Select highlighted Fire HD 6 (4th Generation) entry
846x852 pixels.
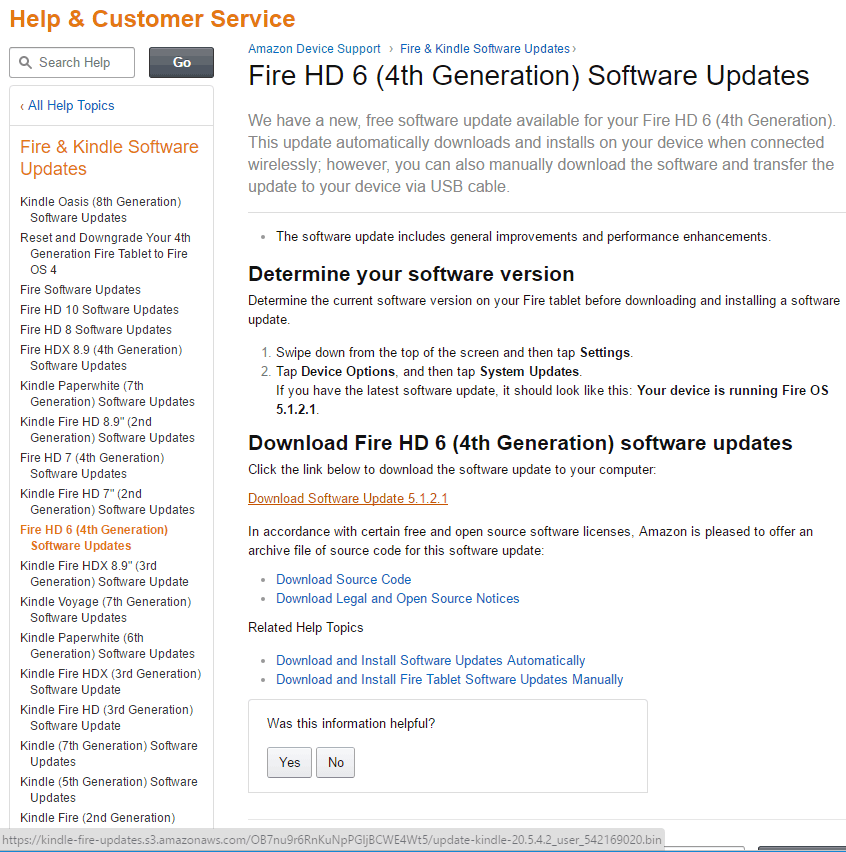point(94,537)
